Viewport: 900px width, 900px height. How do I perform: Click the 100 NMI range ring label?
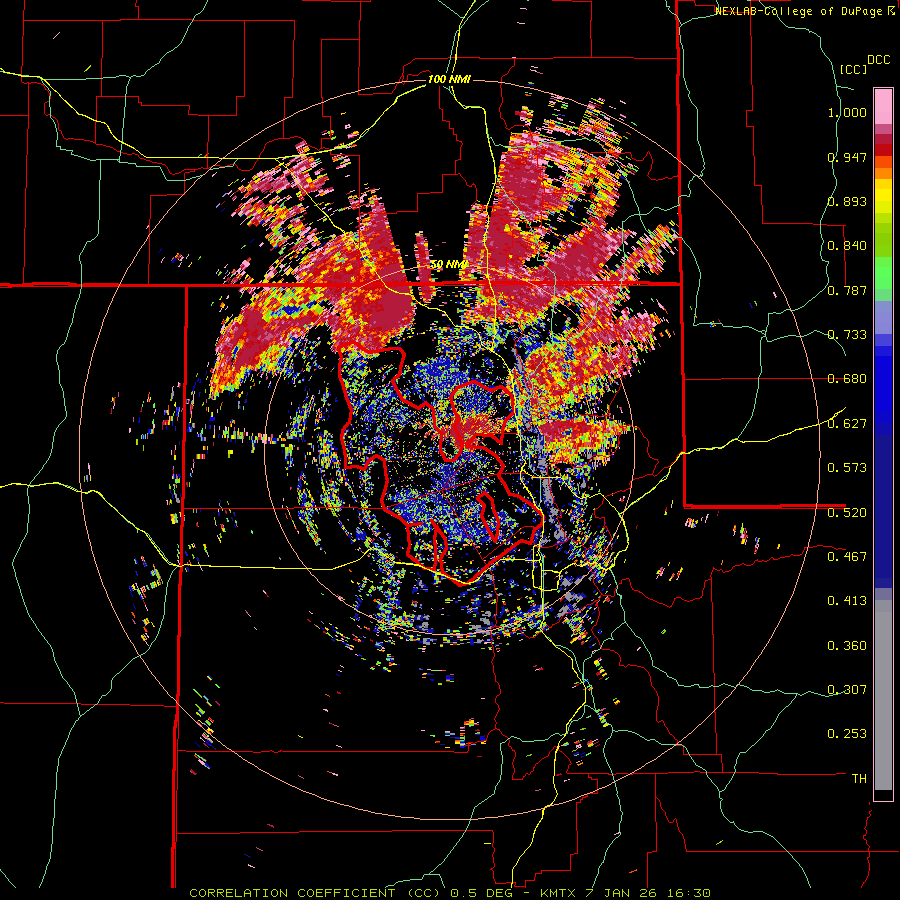coord(449,79)
